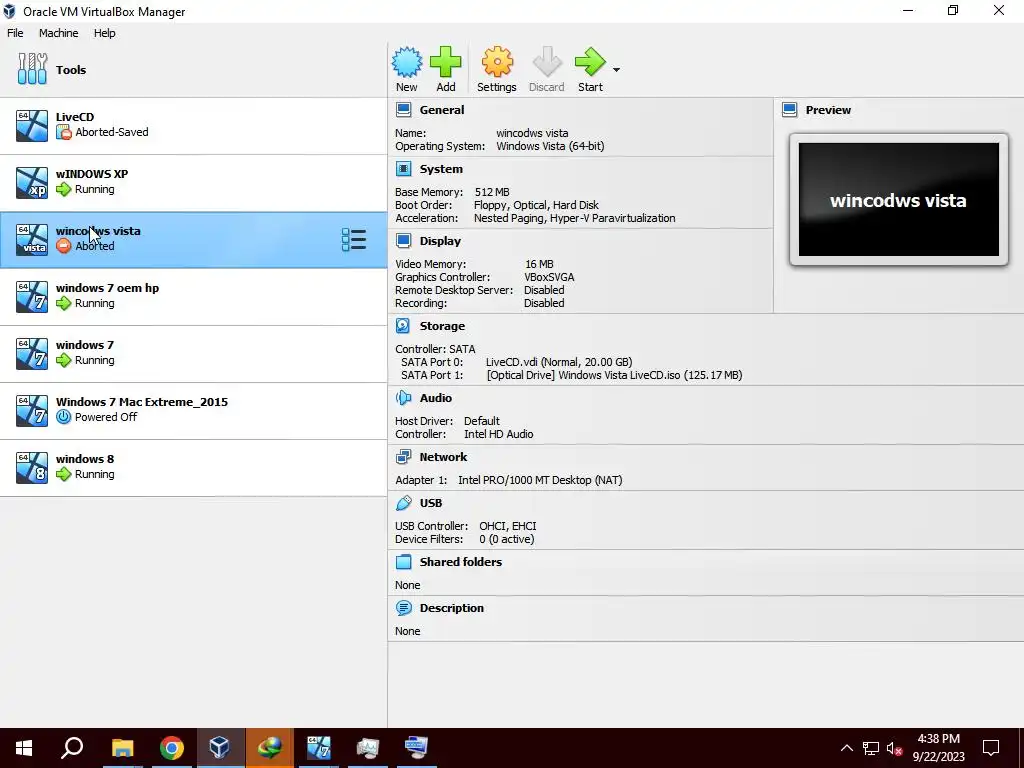Open the Machine menu

[x=58, y=33]
